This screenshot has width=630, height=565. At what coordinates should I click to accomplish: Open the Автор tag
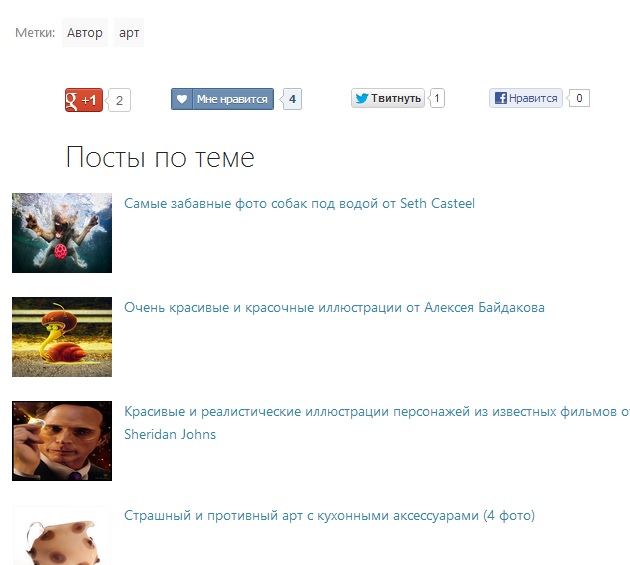tap(85, 33)
